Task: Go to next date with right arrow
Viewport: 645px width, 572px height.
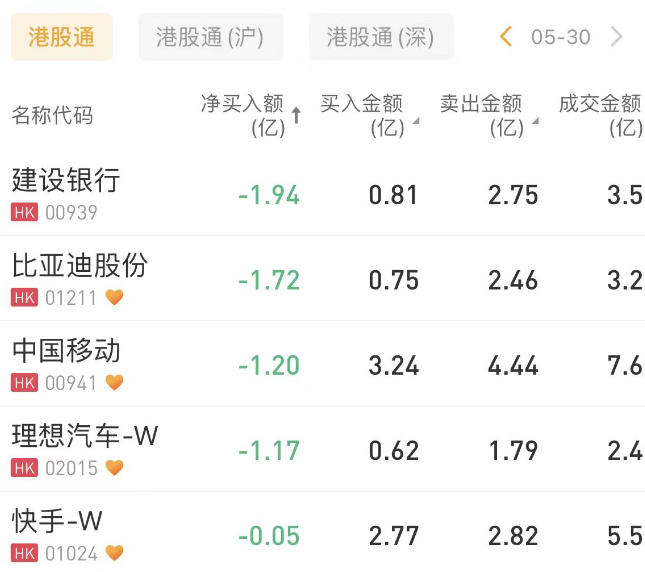Action: click(x=617, y=37)
